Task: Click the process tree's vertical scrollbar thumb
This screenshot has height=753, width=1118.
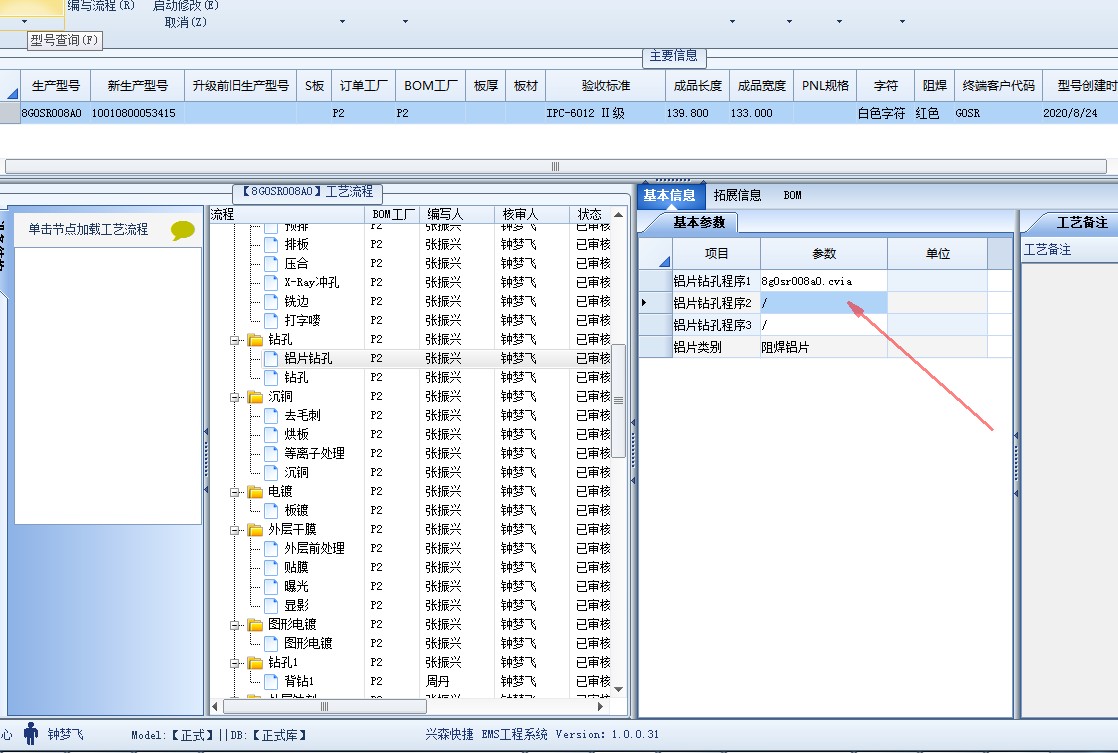Action: point(618,401)
